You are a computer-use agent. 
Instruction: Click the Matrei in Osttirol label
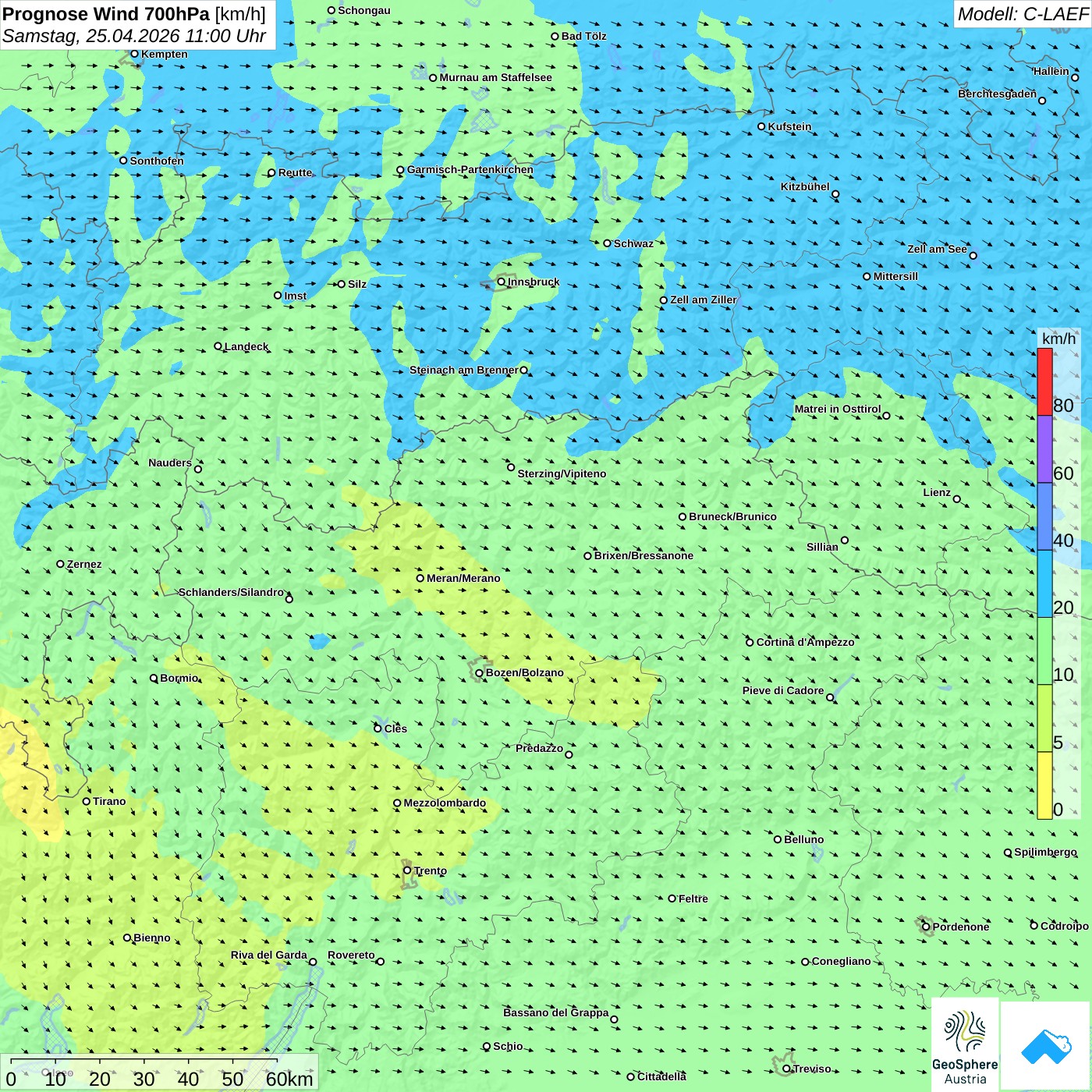(x=838, y=409)
